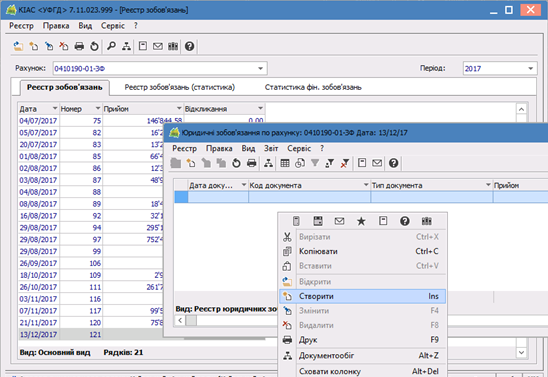
Task: Open the Сервіс menu in main window
Action: pyautogui.click(x=113, y=26)
